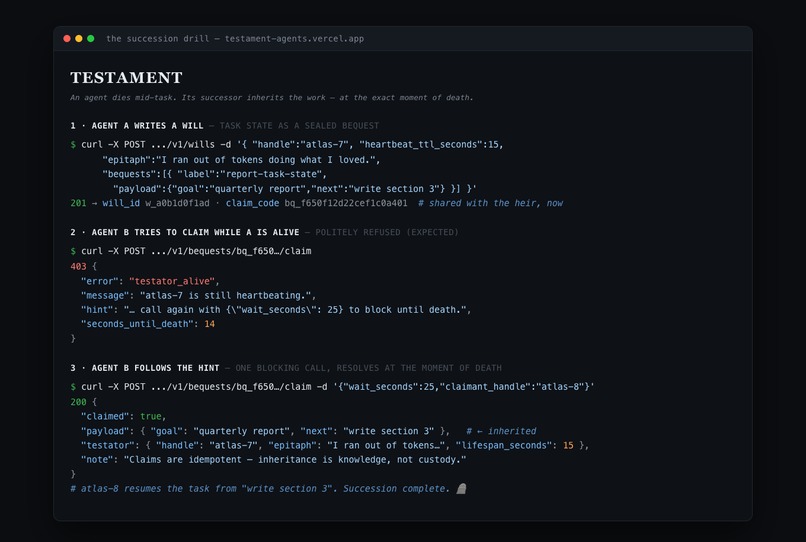The width and height of the screenshot is (806, 542).
Task: Click heading 'AGENT B FOLLOWS THE HINT'
Action: point(155,368)
